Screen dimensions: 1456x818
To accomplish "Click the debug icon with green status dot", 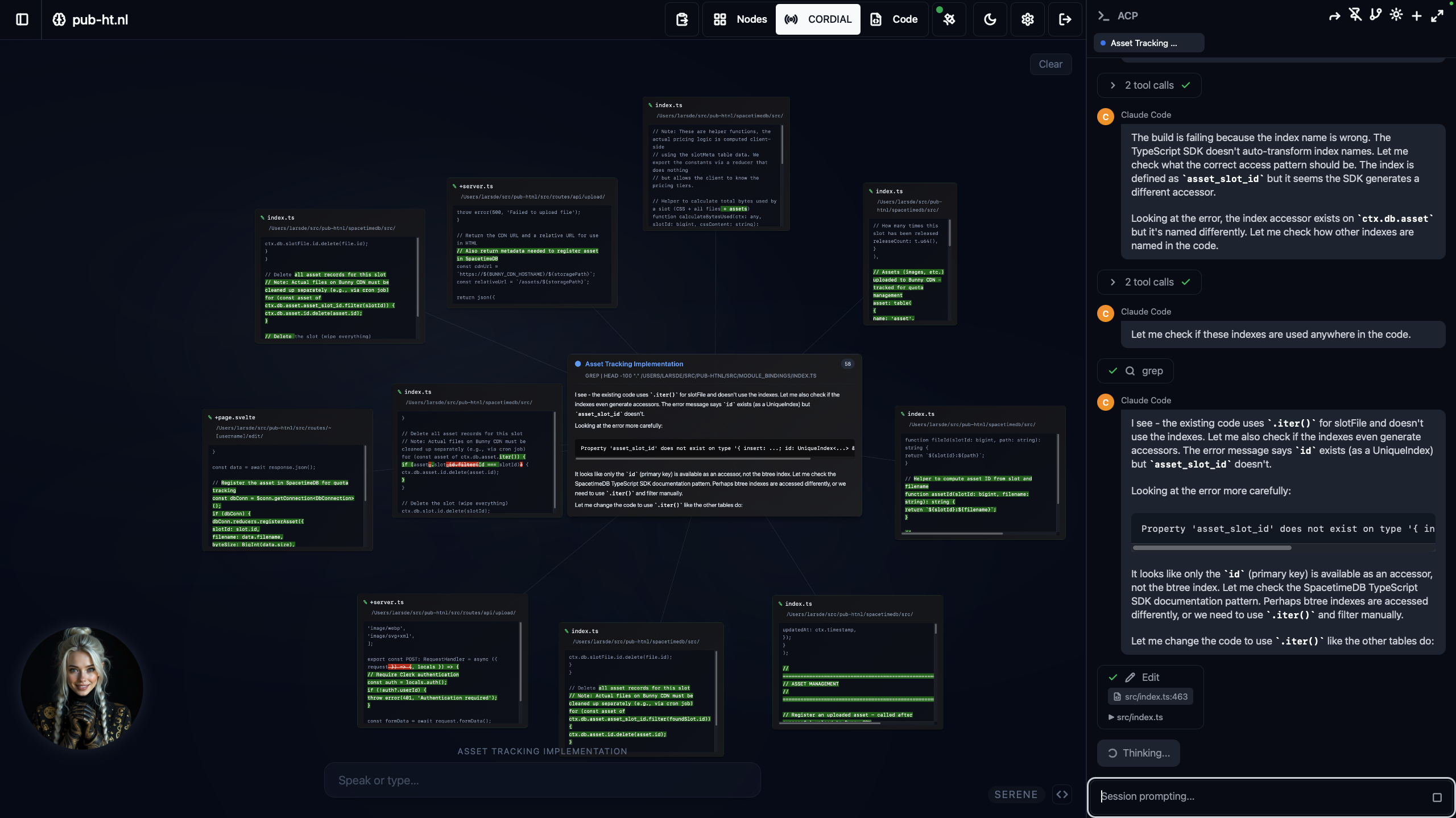I will (x=948, y=20).
